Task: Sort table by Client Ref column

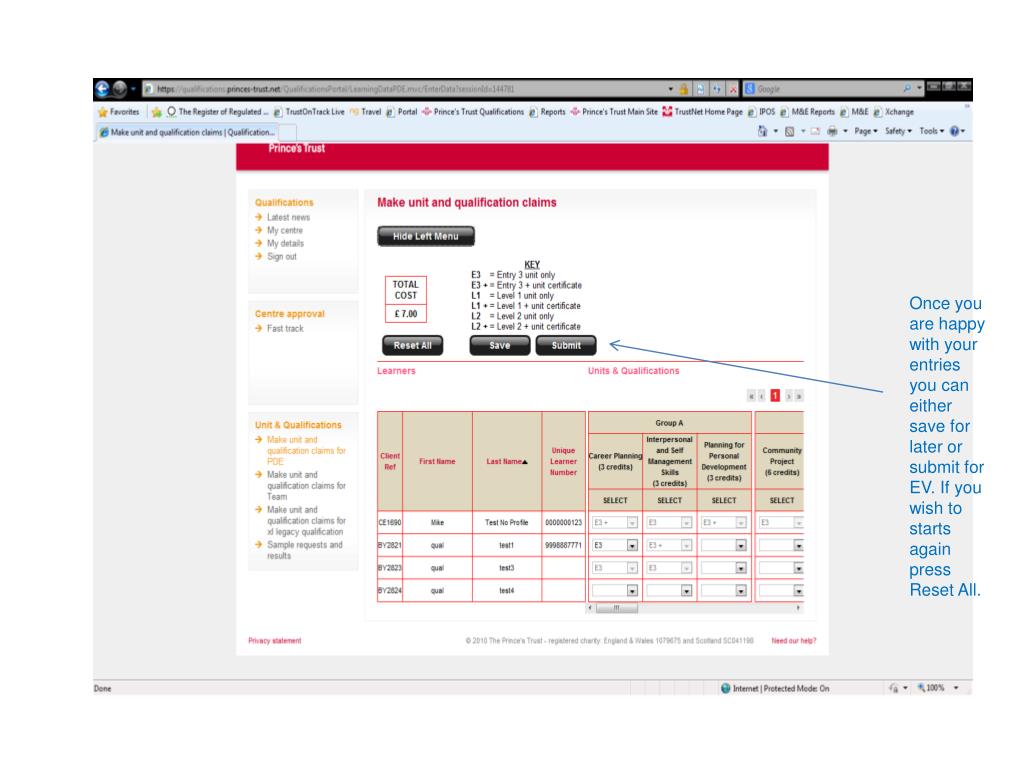Action: click(390, 461)
